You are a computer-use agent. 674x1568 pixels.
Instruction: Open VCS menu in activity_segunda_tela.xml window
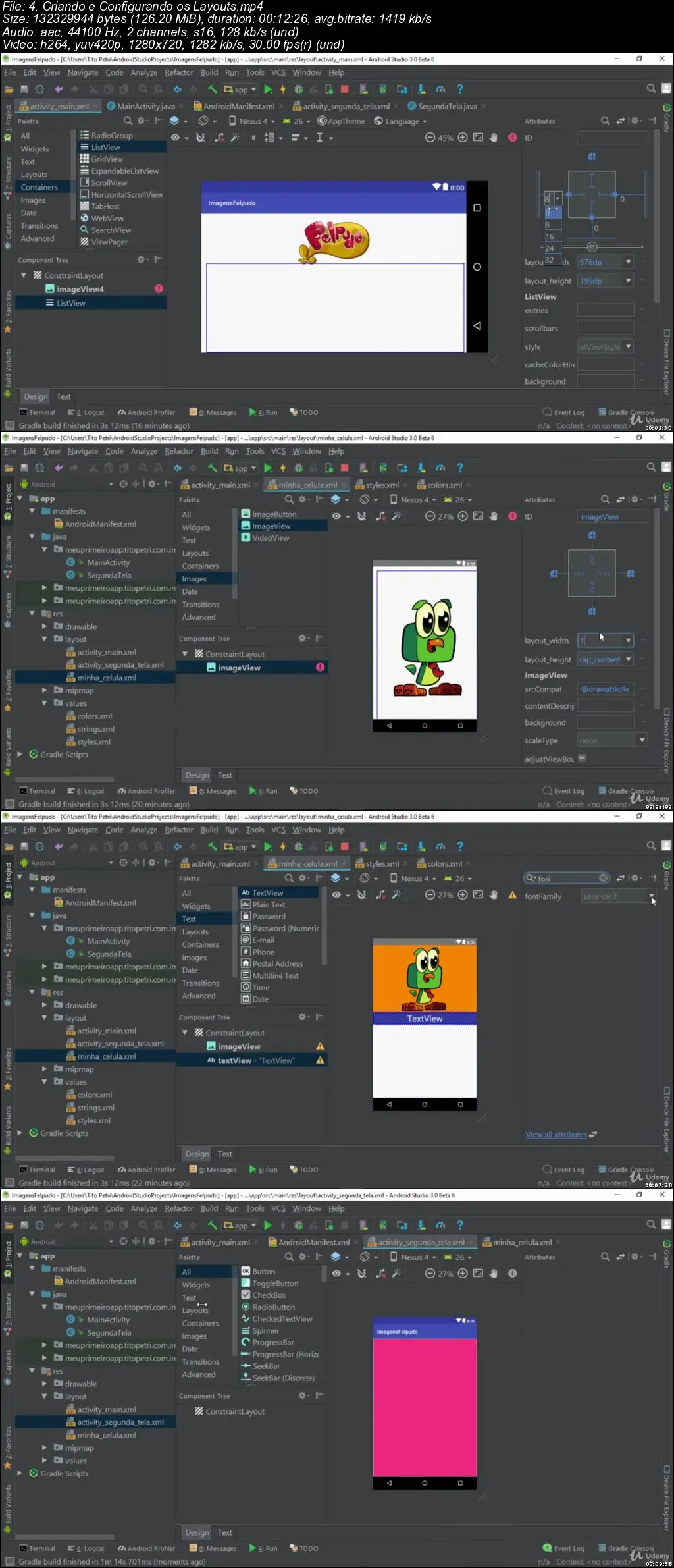(278, 1209)
